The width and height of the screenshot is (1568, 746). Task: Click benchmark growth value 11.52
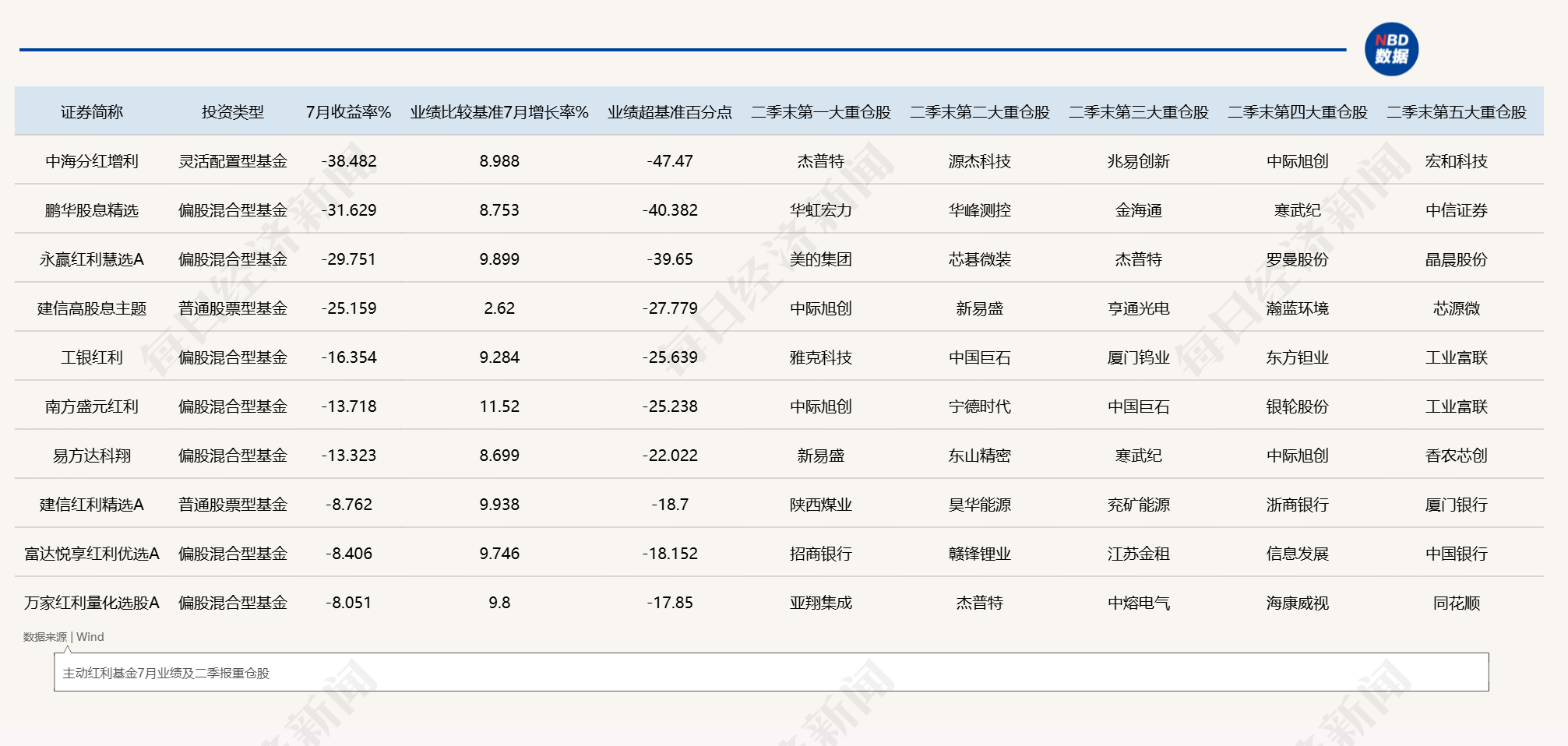point(499,406)
